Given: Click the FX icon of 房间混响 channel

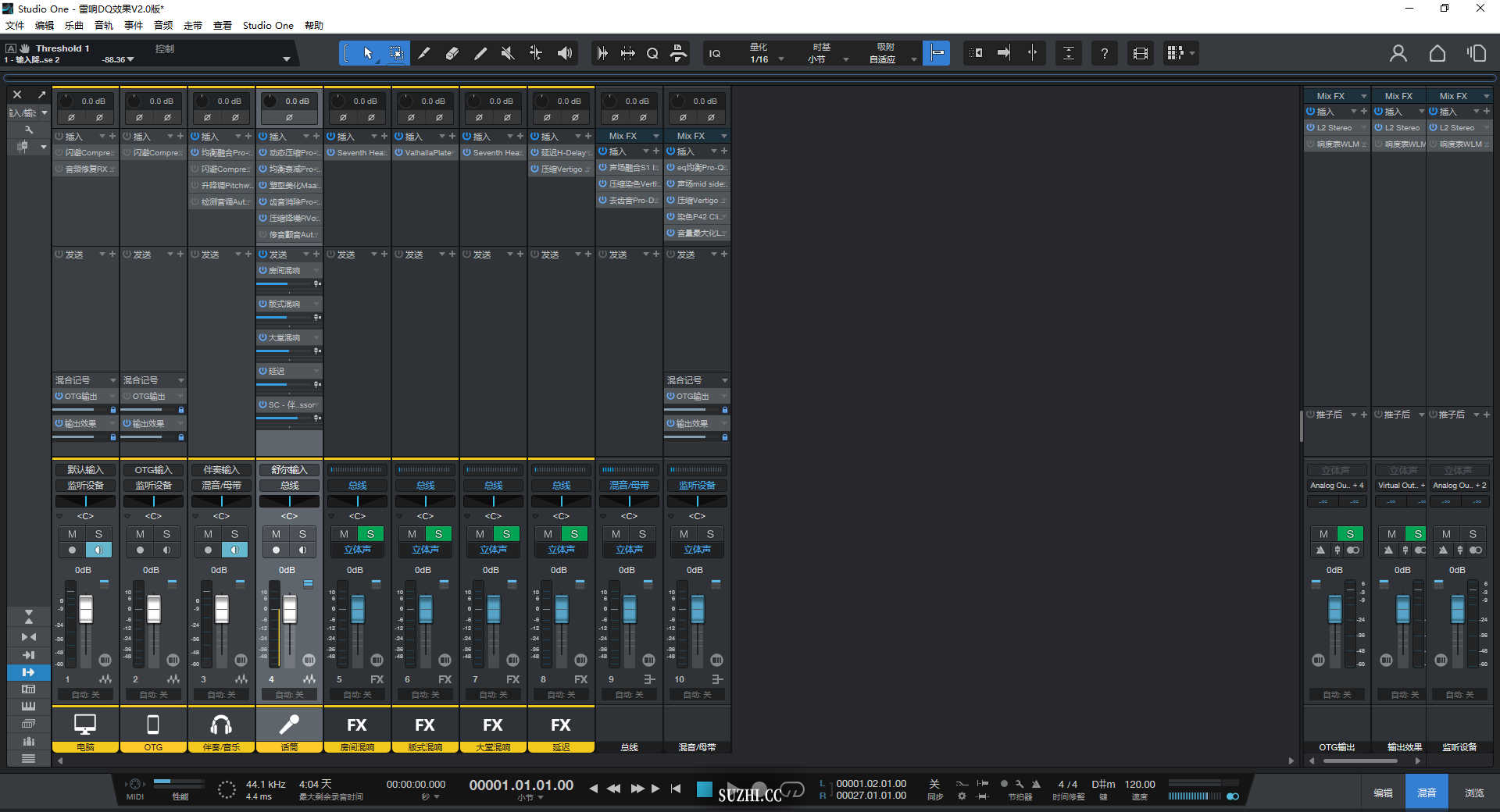Looking at the screenshot, I should (357, 725).
